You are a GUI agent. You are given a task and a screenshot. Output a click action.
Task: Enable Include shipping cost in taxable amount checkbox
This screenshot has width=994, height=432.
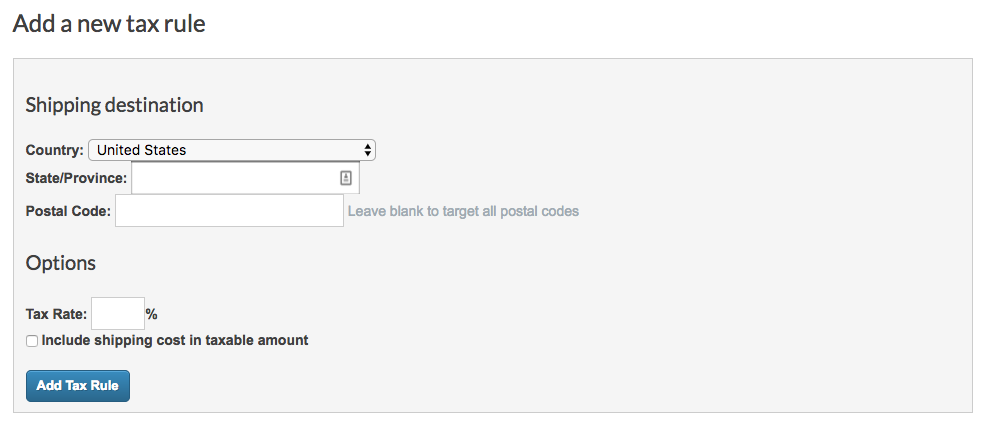tap(32, 341)
